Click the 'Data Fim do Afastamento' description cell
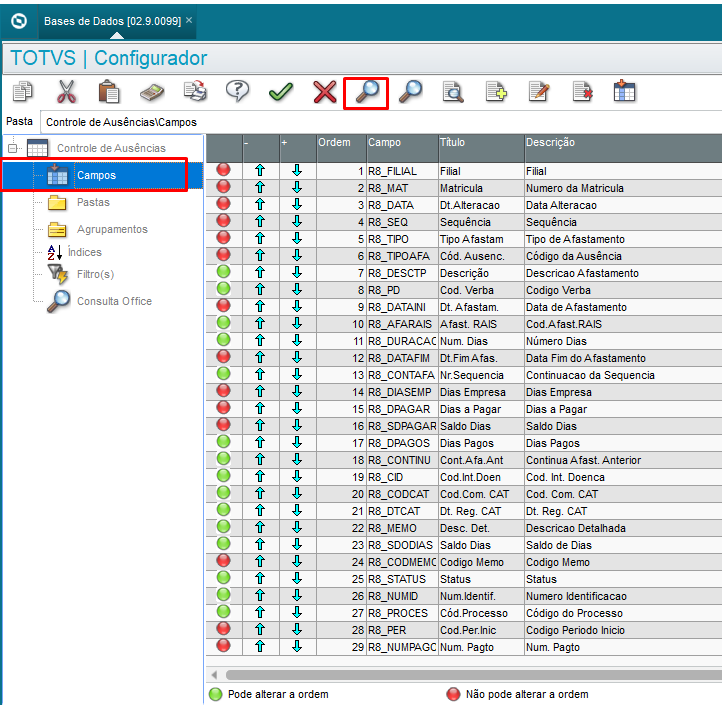The image size is (722, 705). [623, 358]
